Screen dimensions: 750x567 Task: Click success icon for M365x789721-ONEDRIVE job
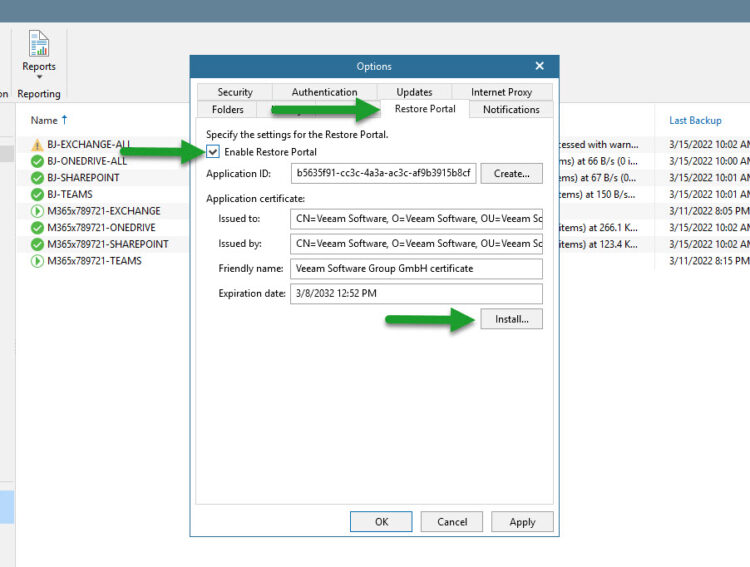click(37, 228)
